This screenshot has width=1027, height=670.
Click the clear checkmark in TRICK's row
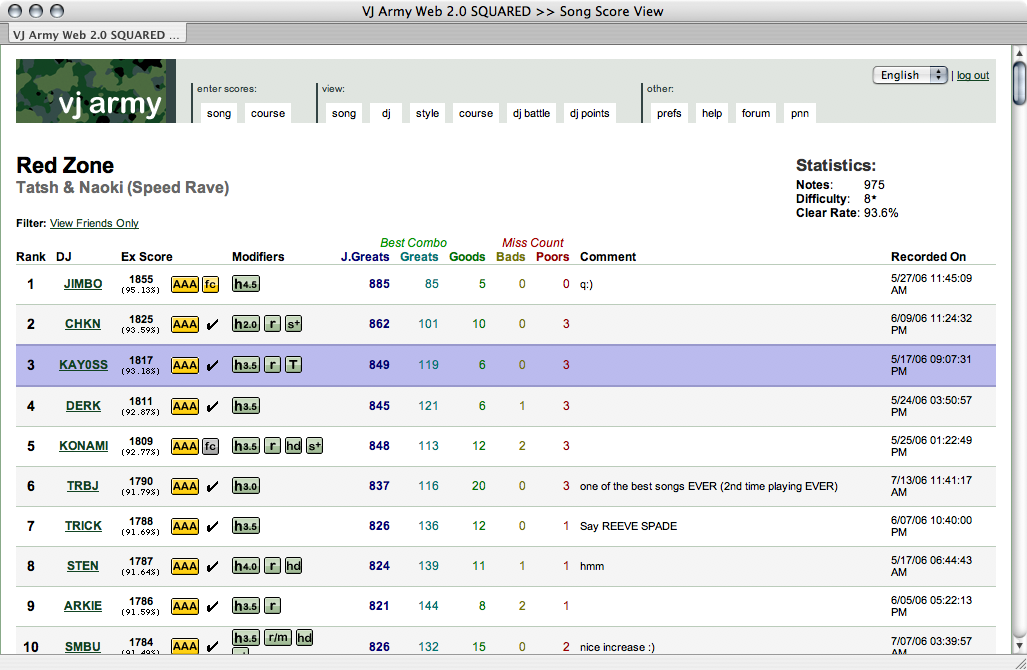212,526
